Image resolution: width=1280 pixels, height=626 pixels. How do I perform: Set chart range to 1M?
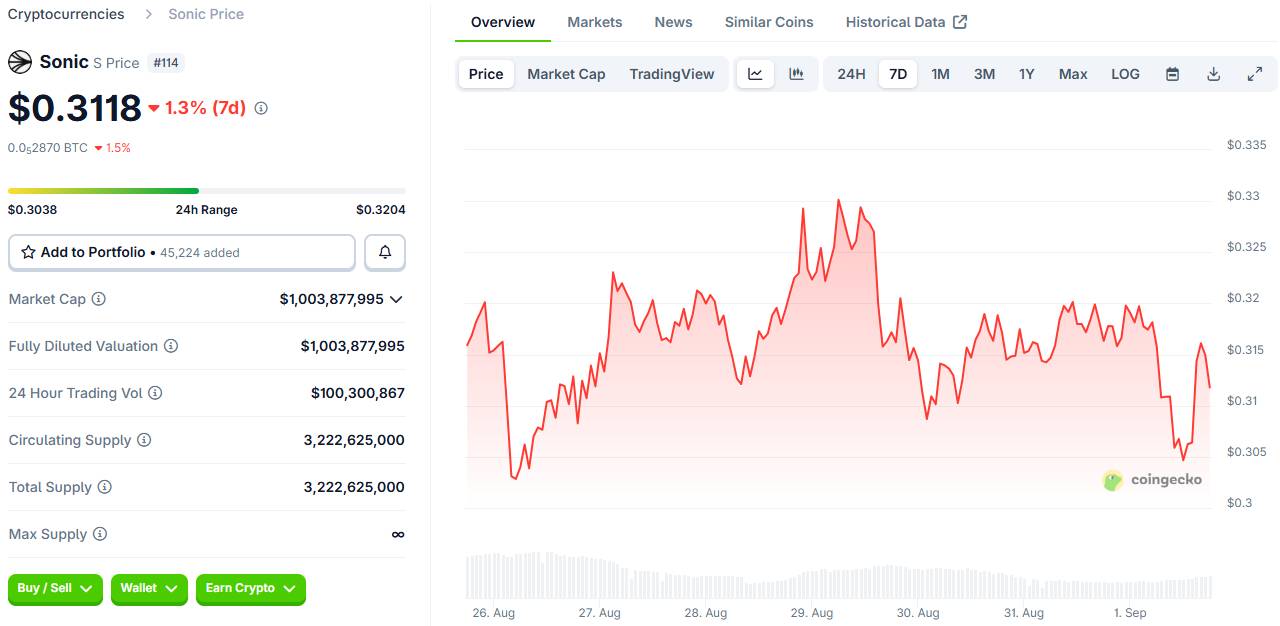[940, 74]
